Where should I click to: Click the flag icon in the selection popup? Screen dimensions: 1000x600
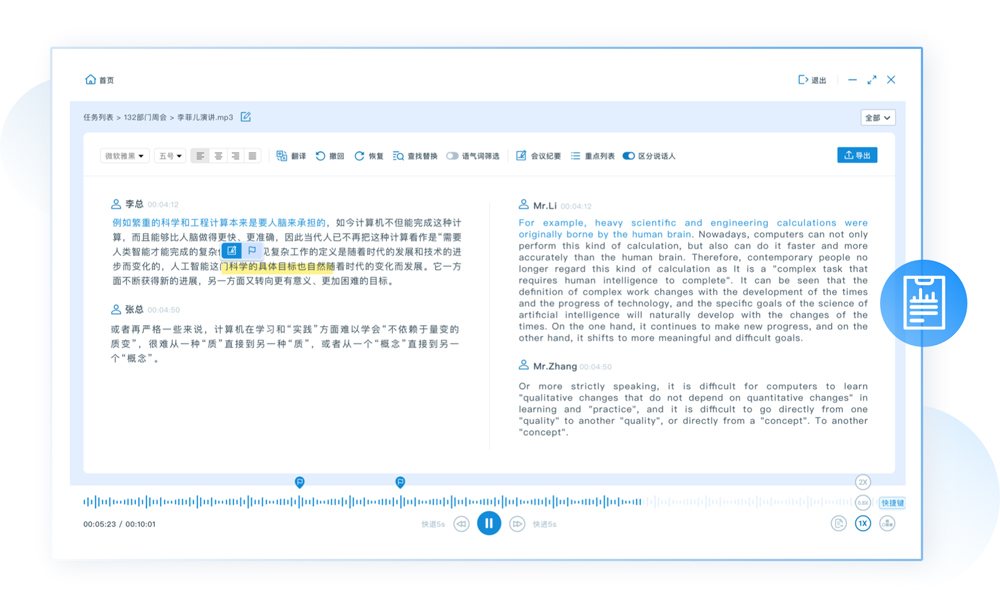point(252,251)
